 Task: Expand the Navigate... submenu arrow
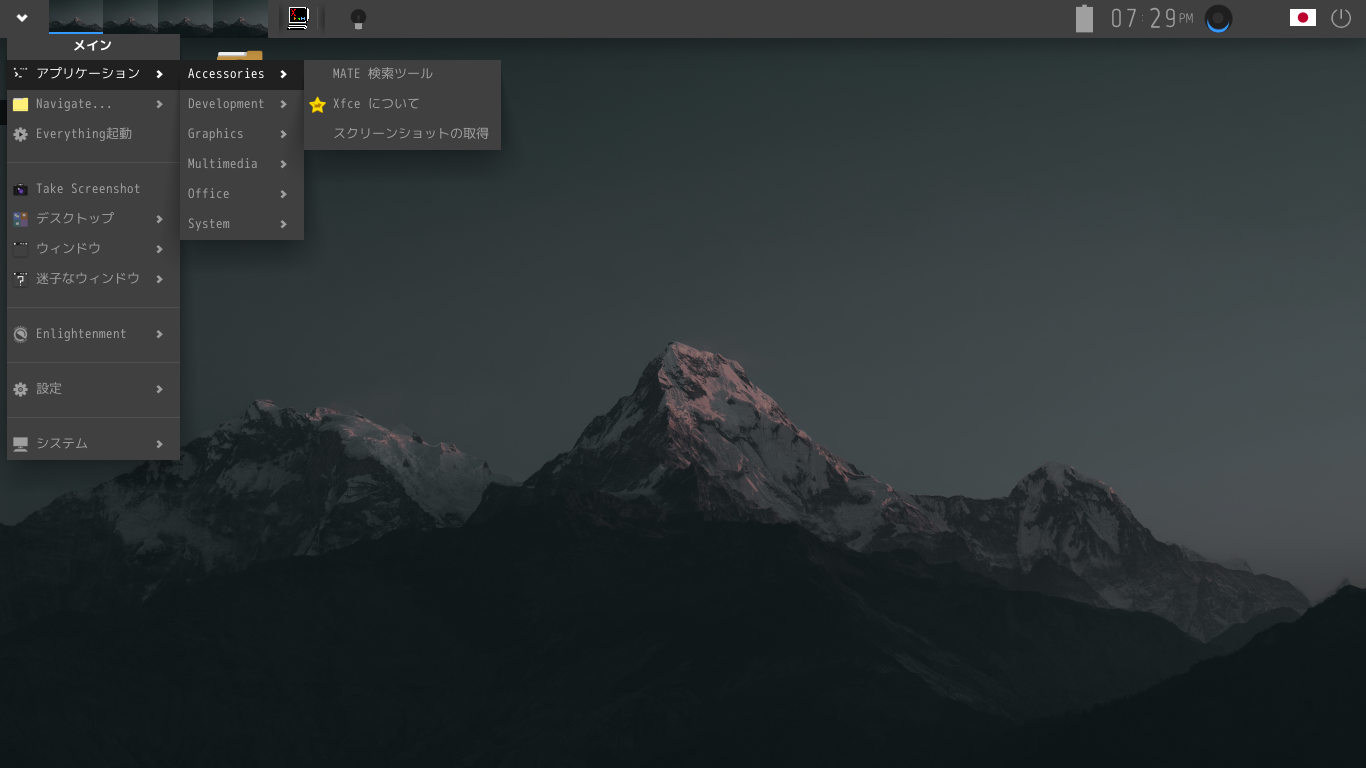pyautogui.click(x=160, y=104)
